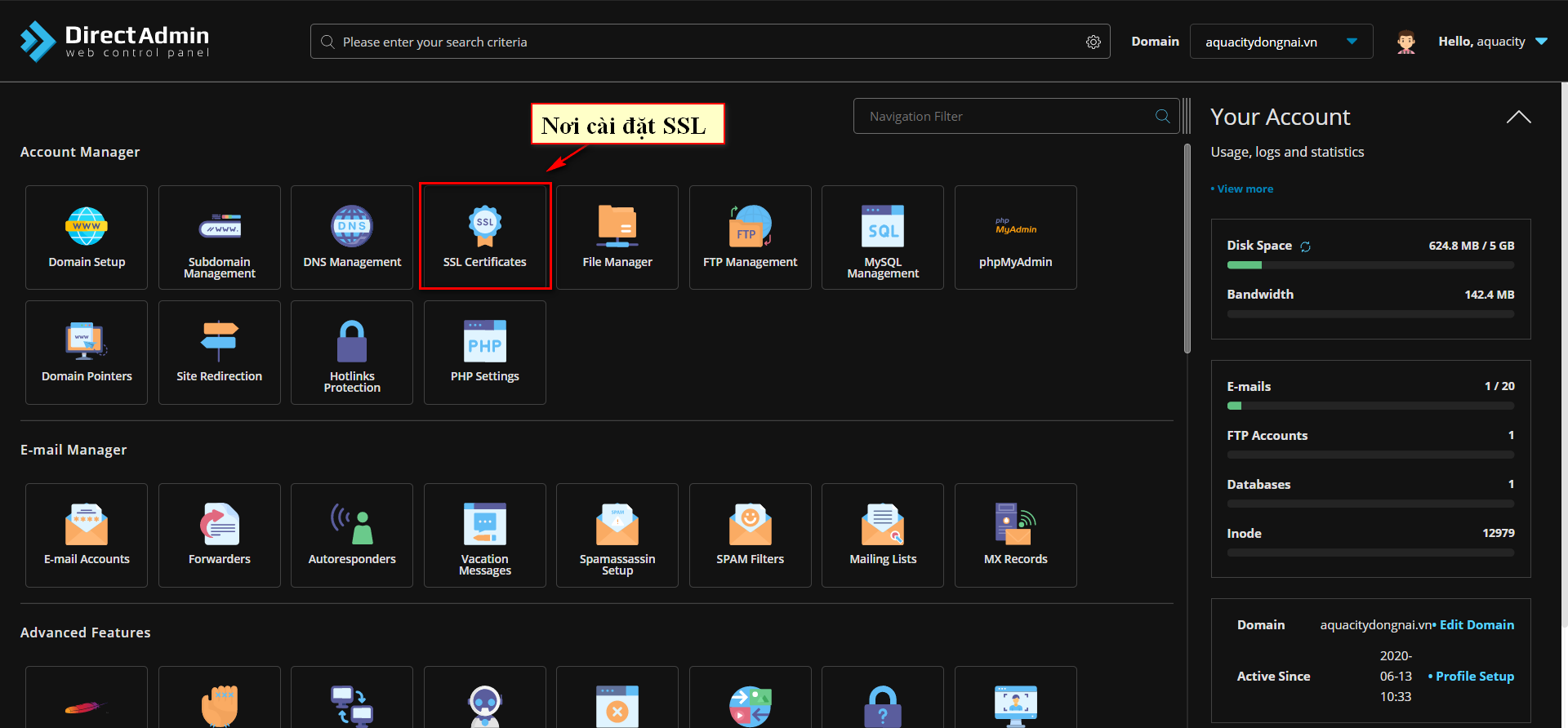Click the Disk Space progress bar

click(1370, 265)
